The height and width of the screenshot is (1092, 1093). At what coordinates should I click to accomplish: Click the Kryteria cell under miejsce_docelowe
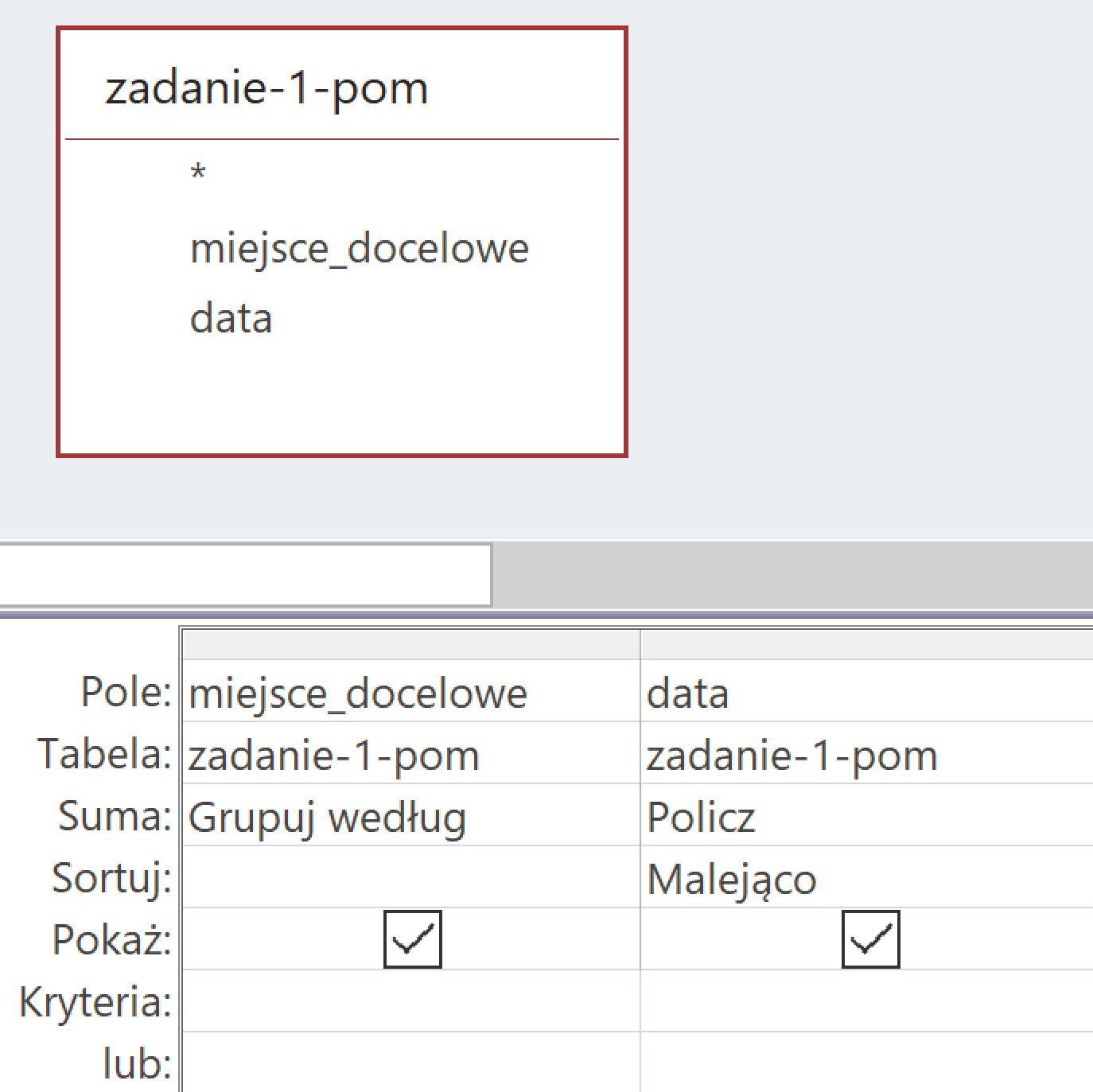coord(398,1001)
